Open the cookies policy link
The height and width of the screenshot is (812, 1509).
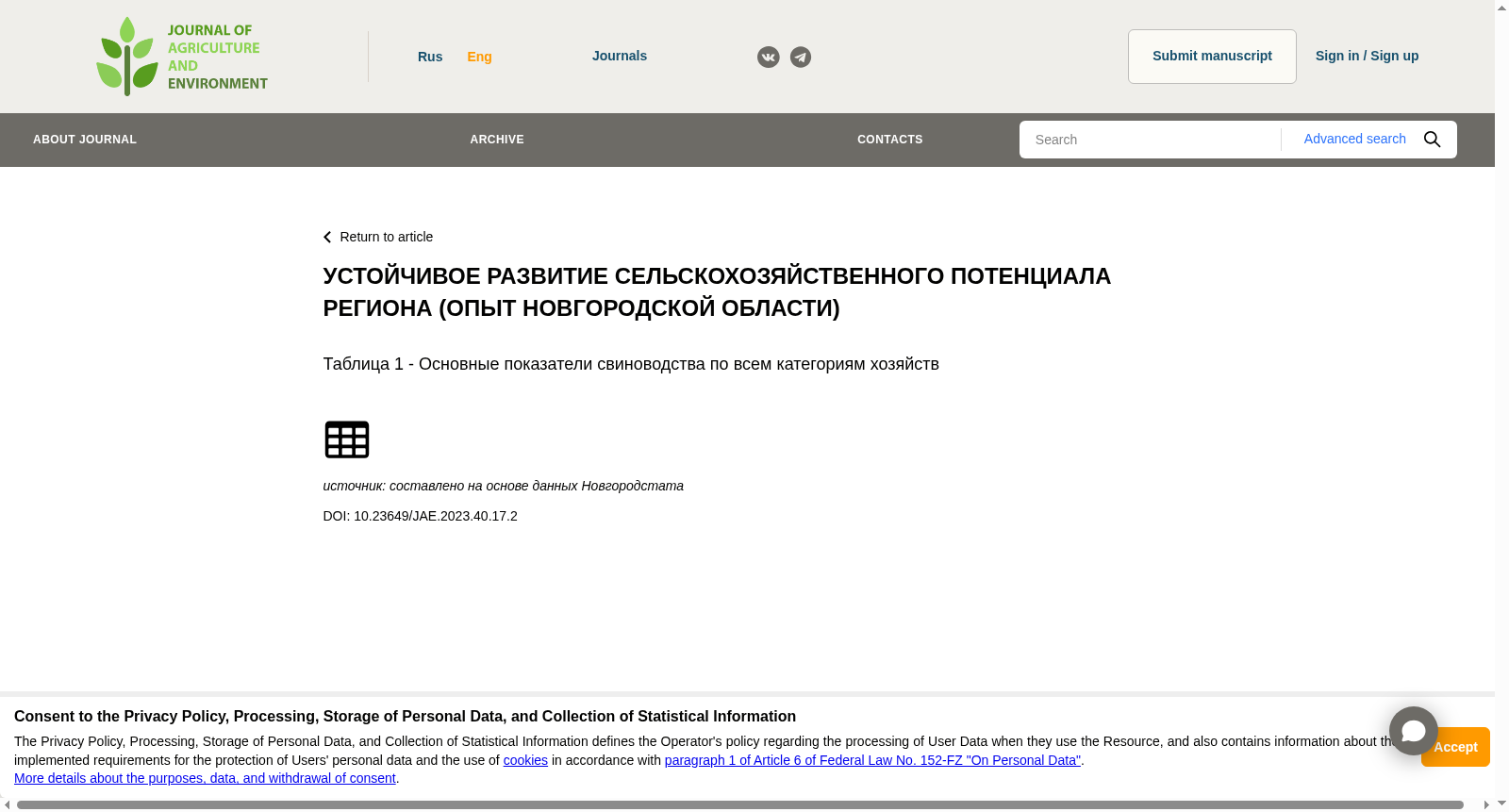click(525, 760)
